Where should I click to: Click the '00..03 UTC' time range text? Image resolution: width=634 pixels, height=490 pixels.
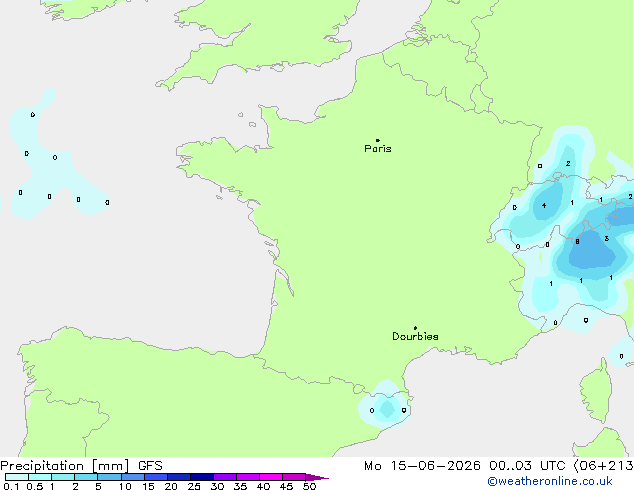527,466
